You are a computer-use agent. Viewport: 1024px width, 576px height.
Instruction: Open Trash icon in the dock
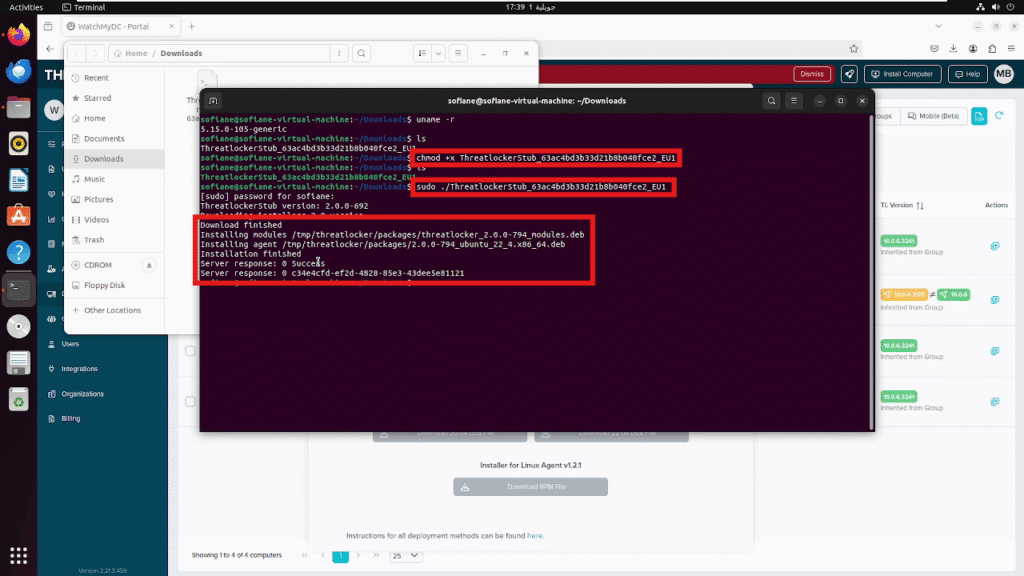coord(18,399)
